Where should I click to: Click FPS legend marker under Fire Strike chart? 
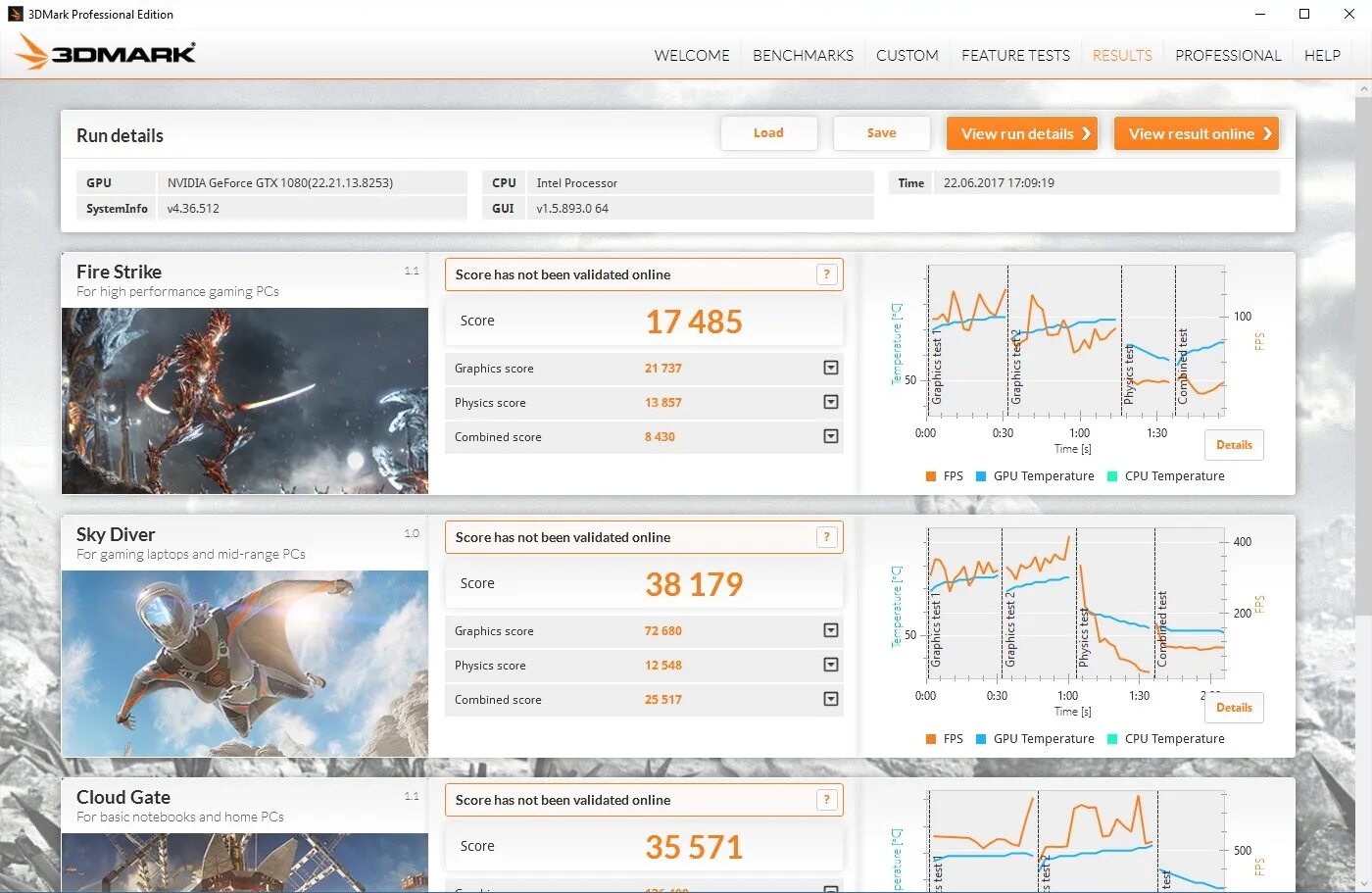(x=931, y=476)
